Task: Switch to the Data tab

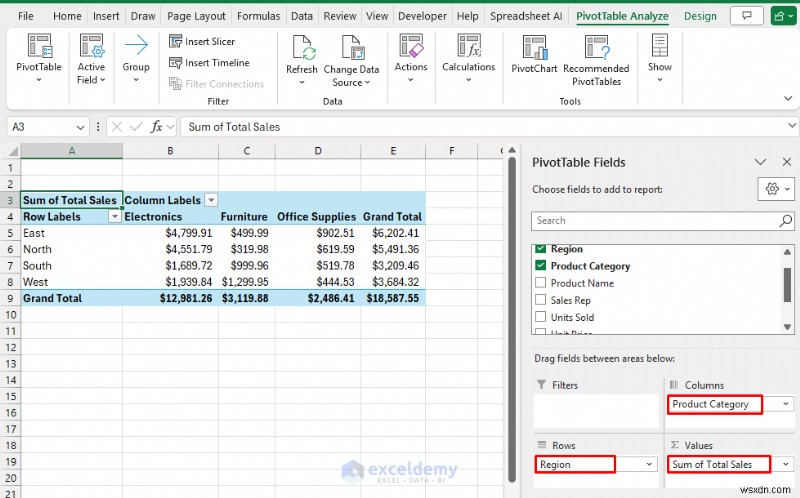Action: pos(302,16)
